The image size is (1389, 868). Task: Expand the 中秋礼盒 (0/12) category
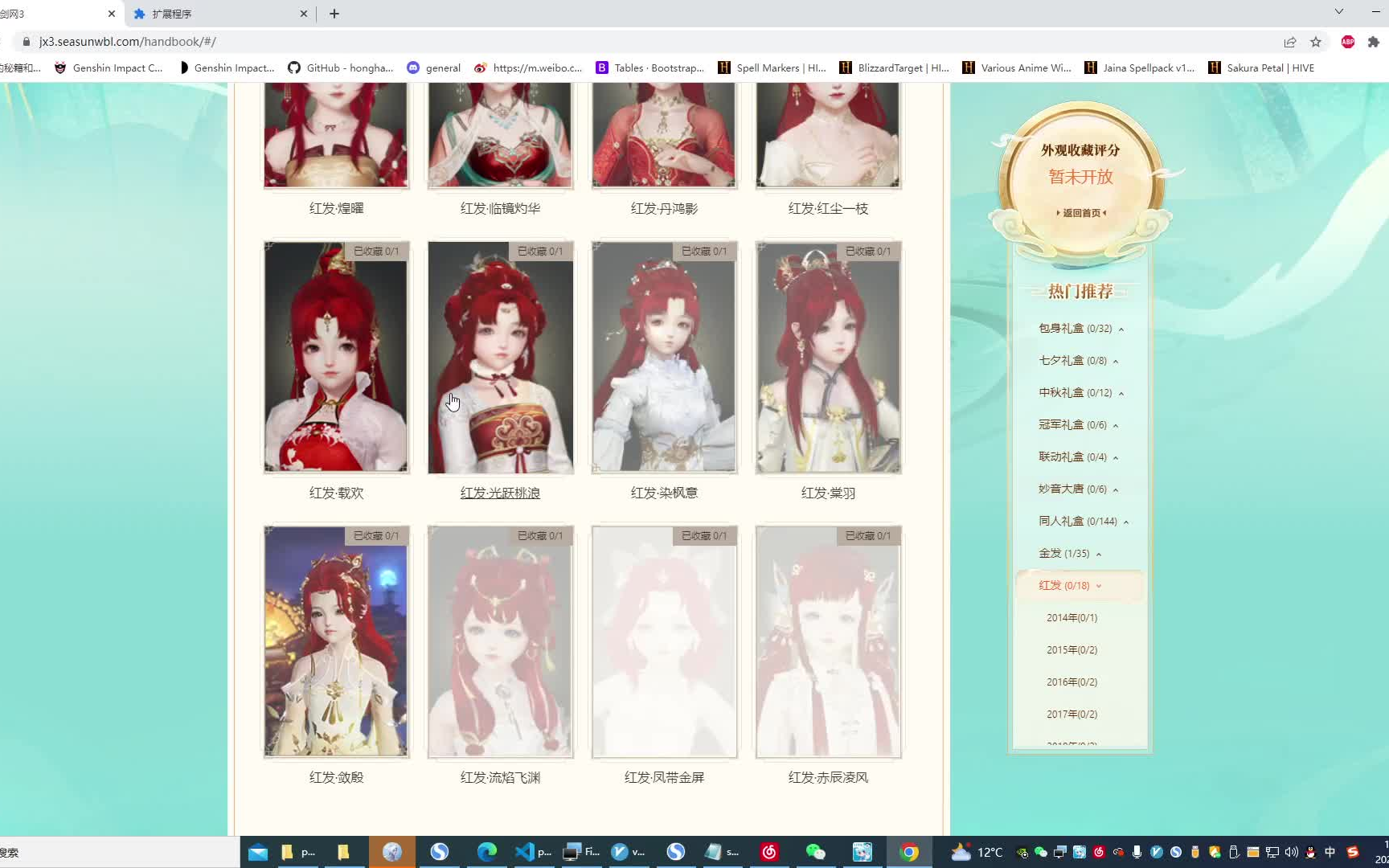[x=1081, y=393]
